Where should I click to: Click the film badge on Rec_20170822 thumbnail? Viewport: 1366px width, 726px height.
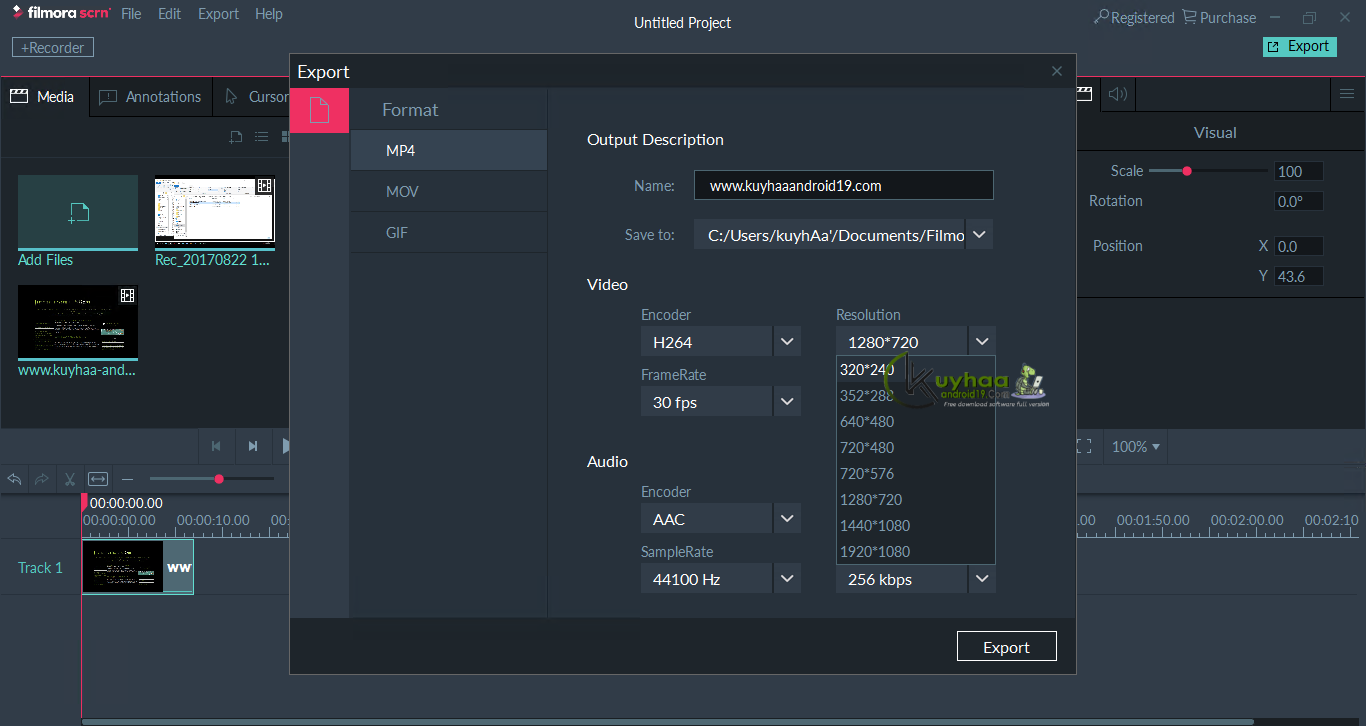click(x=264, y=186)
